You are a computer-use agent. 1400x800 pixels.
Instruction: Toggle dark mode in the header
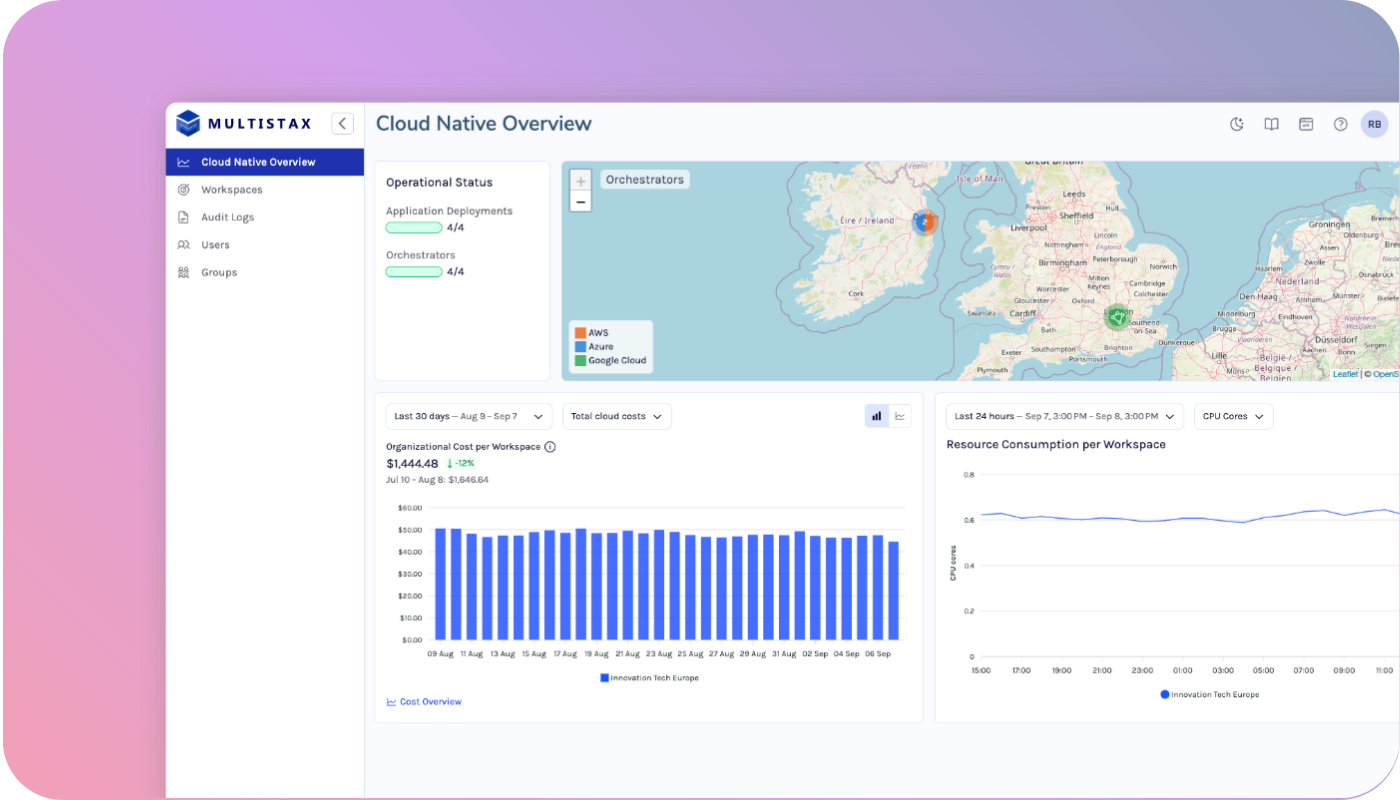click(x=1236, y=124)
